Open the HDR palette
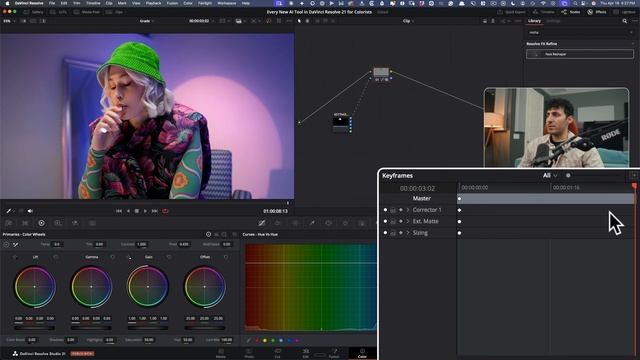Image resolution: width=640 pixels, height=360 pixels. click(x=58, y=223)
